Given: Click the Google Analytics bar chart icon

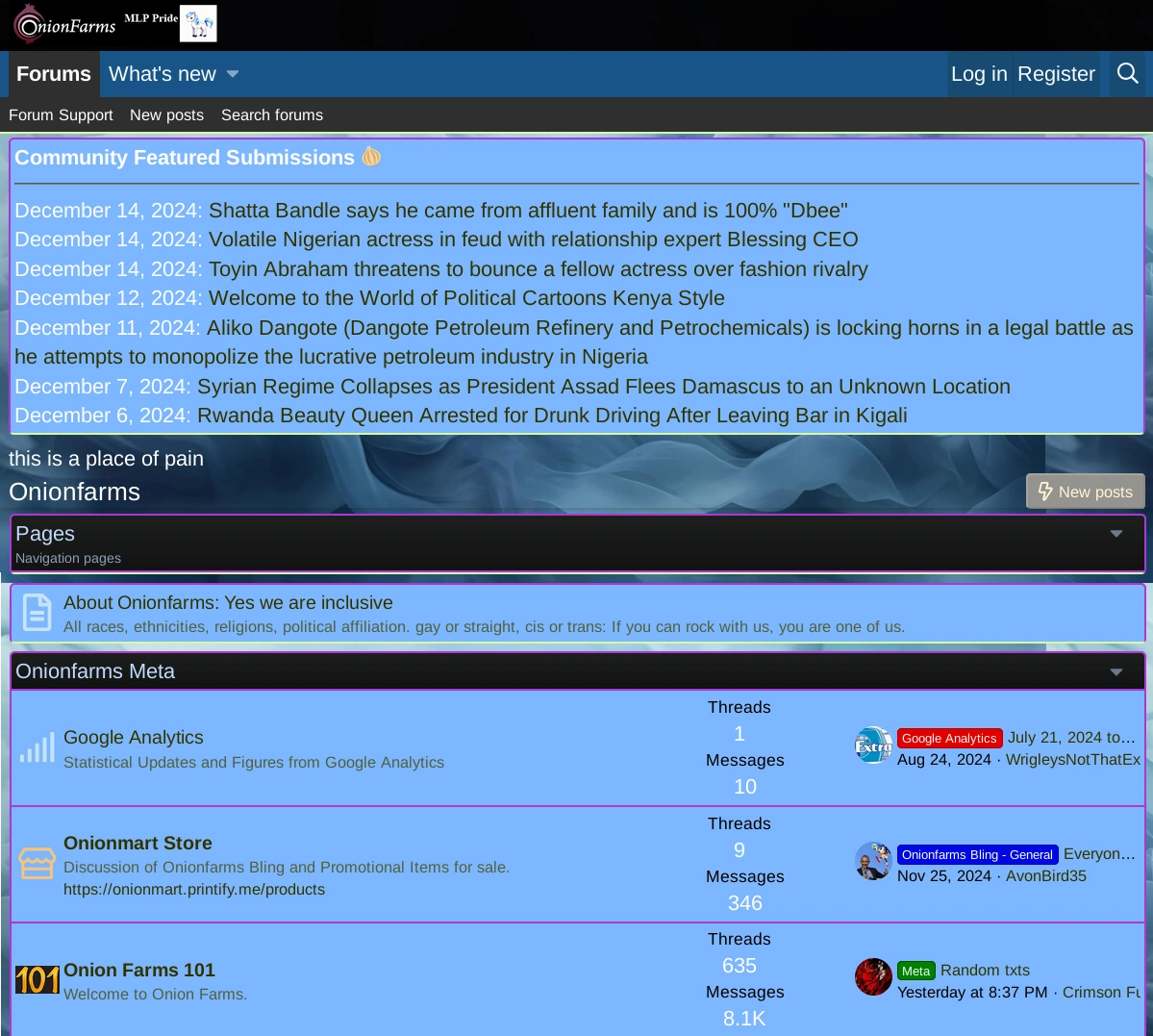Looking at the screenshot, I should click(37, 748).
